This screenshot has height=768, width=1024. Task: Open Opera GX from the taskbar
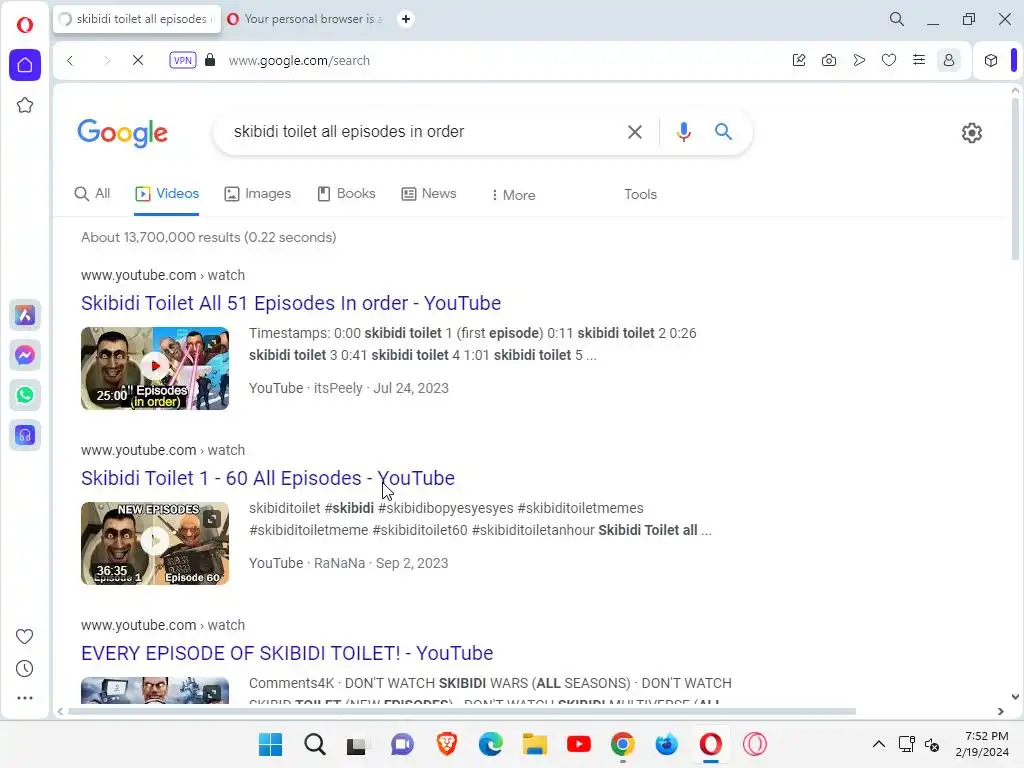[754, 744]
